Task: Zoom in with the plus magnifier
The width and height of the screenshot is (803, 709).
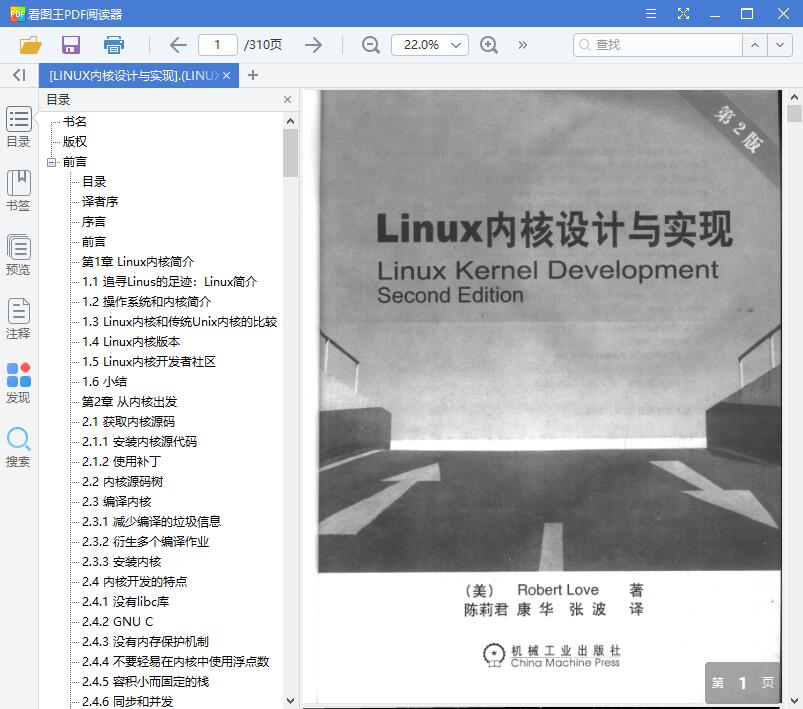Action: 489,45
